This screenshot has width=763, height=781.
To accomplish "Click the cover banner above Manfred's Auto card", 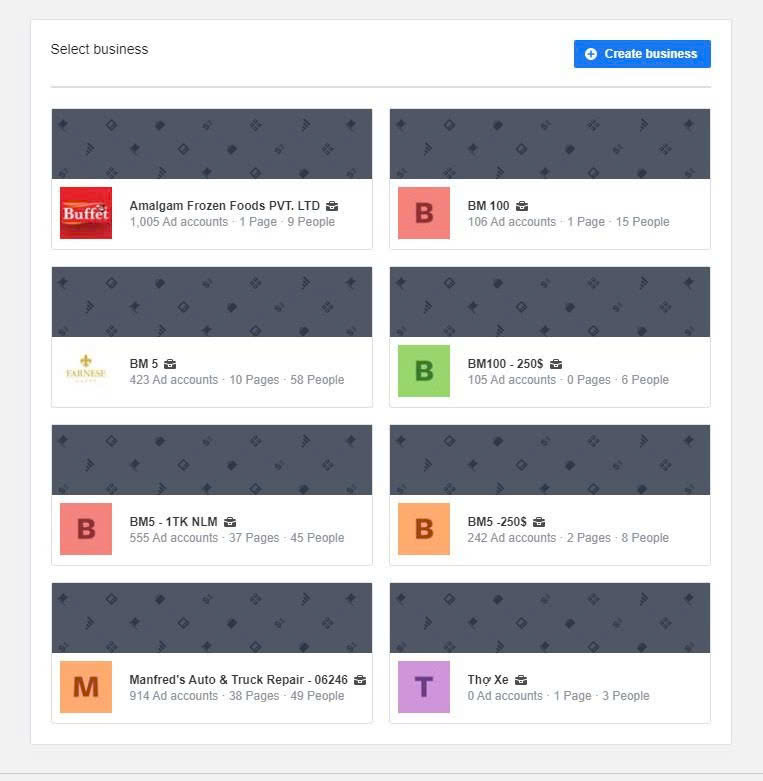I will click(x=212, y=618).
